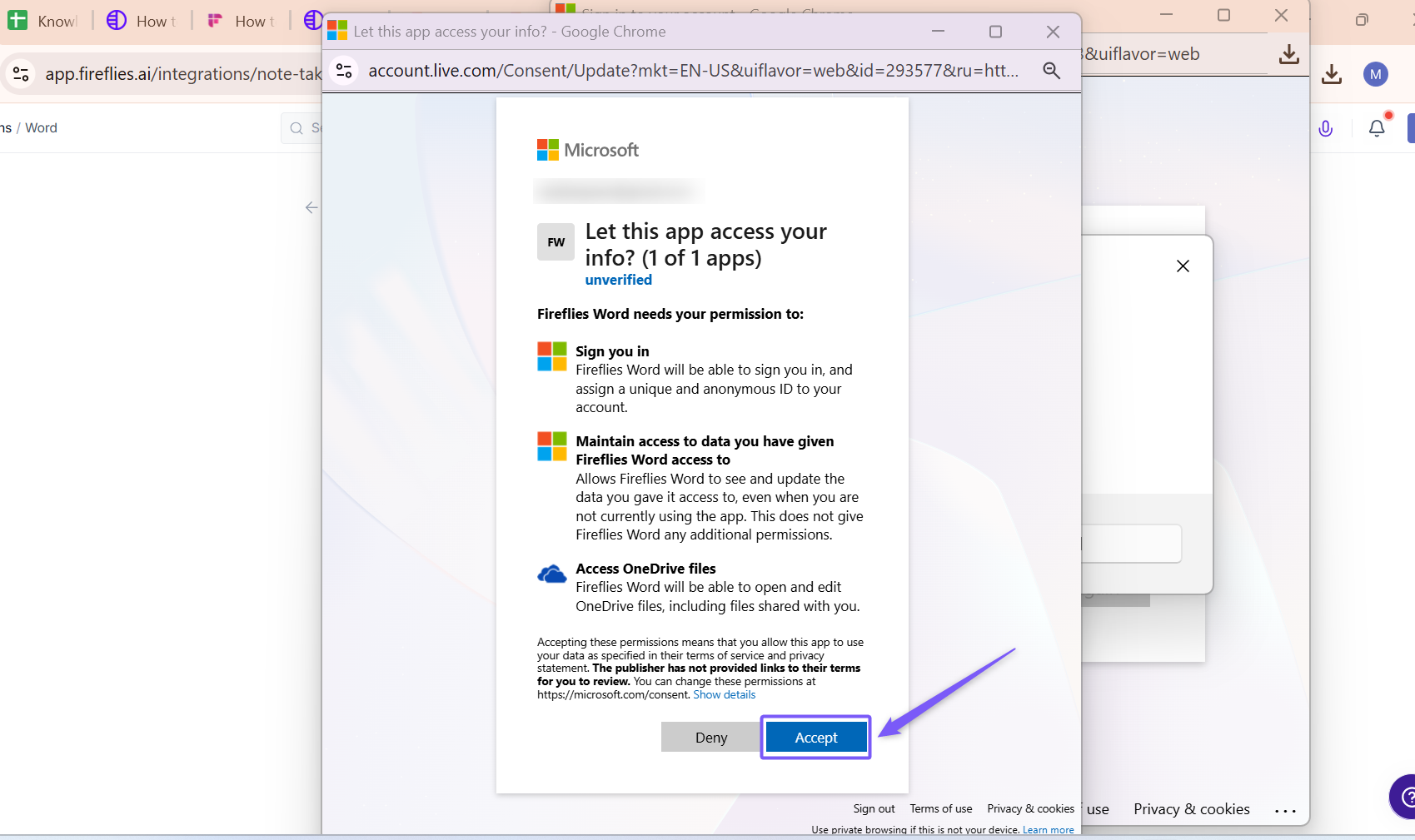The height and width of the screenshot is (840, 1415).
Task: Close the Microsoft consent popup window
Action: coord(1053,32)
